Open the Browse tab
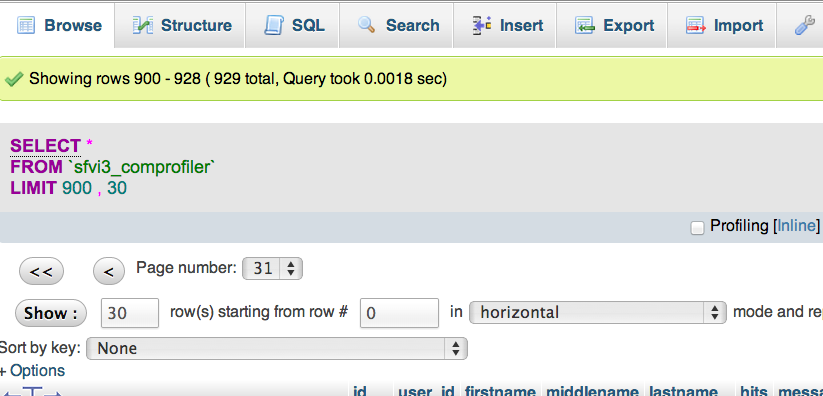Viewport: 823px width, 396px height. tap(57, 26)
